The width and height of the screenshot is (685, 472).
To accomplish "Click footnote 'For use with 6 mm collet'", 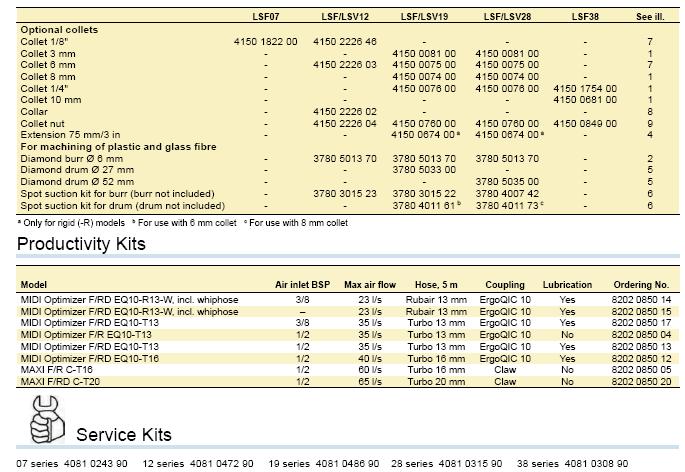I will pos(187,223).
